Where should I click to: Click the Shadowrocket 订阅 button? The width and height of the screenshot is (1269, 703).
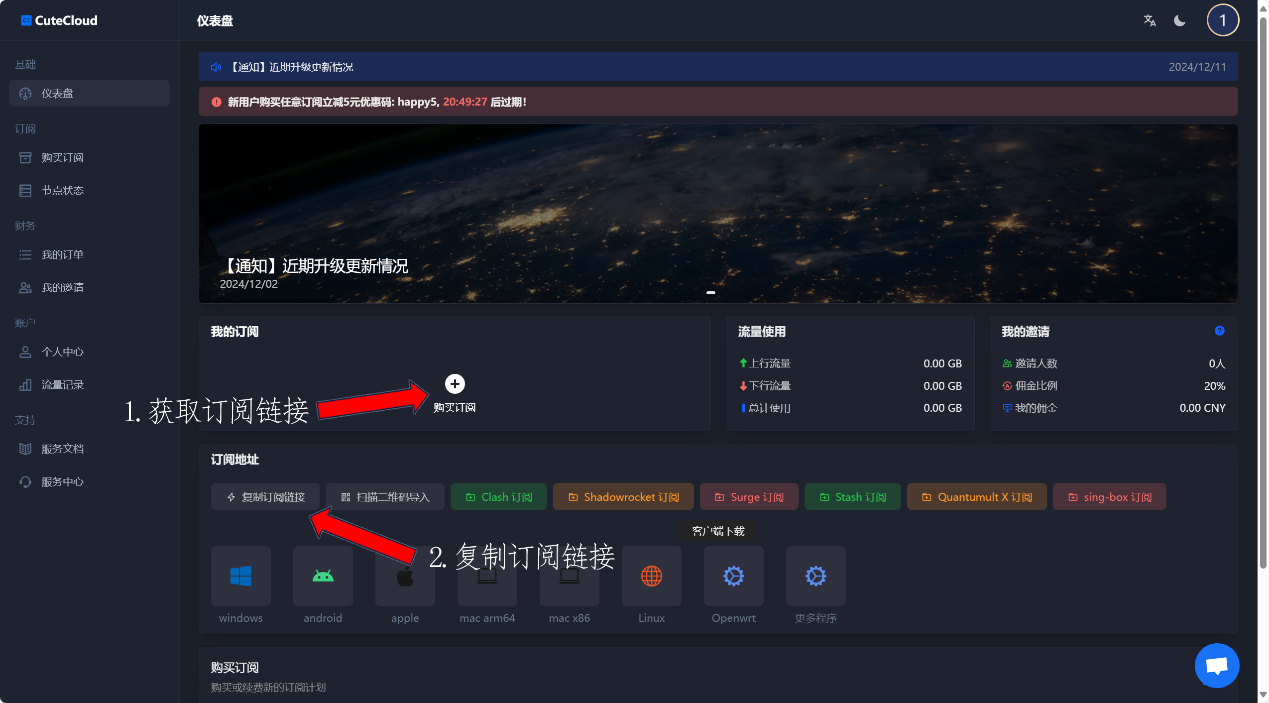[623, 496]
